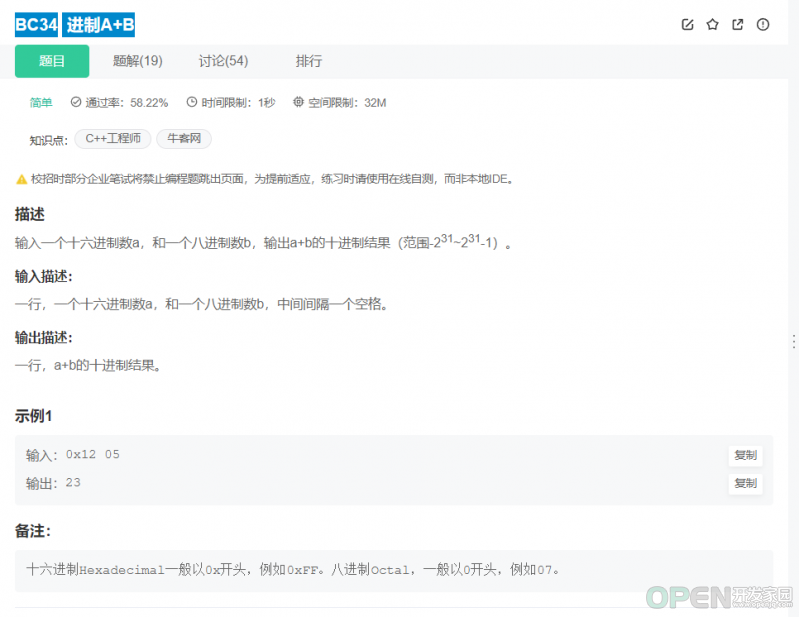Click the C++工程师 knowledge tag

[x=113, y=139]
